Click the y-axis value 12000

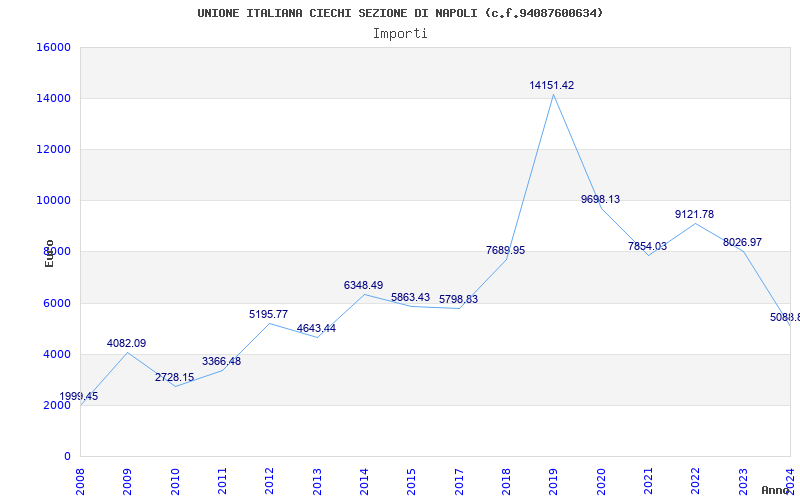53,149
